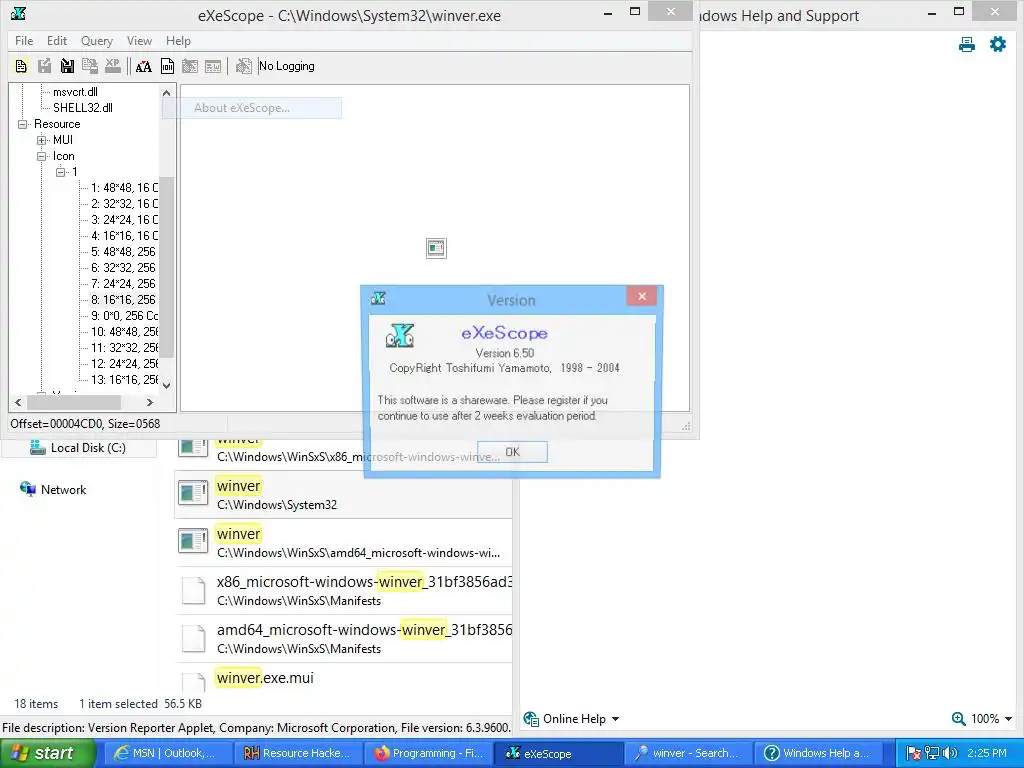
Task: Click tree horizontal scroll left arrow
Action: tap(18, 402)
